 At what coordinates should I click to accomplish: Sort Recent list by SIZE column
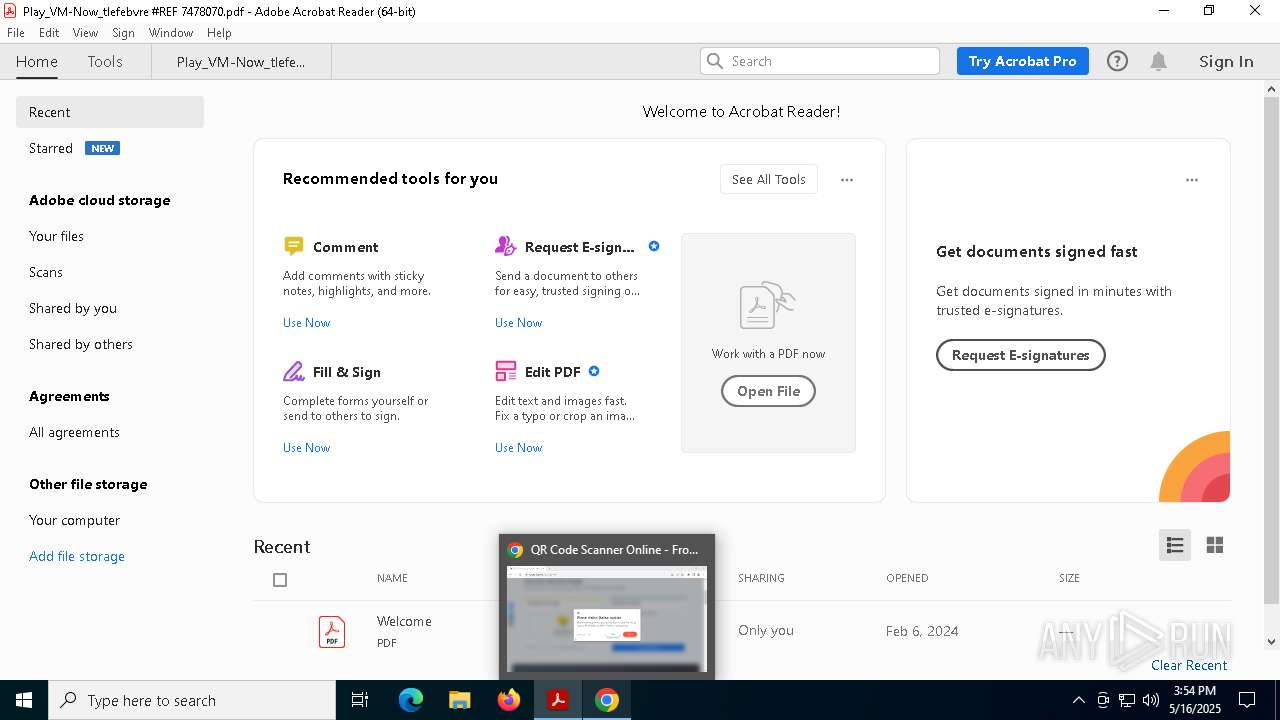click(1069, 578)
